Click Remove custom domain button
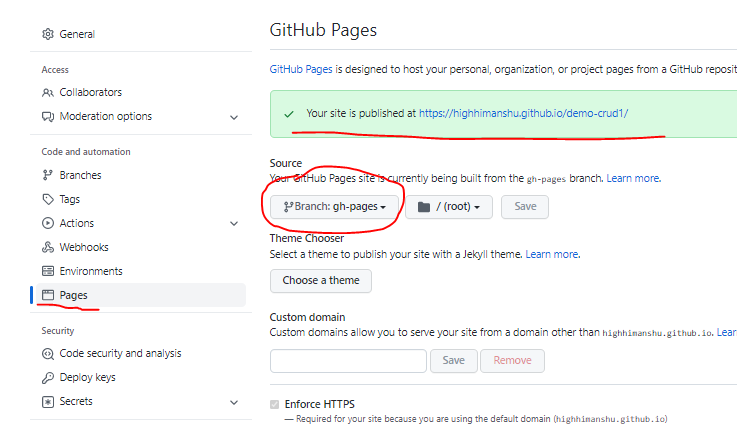Image resolution: width=737 pixels, height=425 pixels. [x=512, y=361]
